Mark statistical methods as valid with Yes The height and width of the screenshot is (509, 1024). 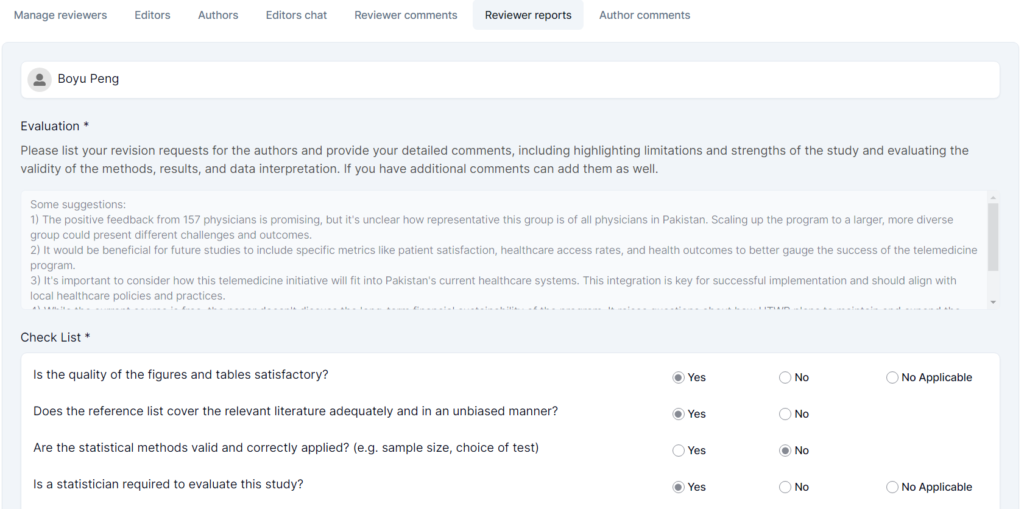coord(679,451)
